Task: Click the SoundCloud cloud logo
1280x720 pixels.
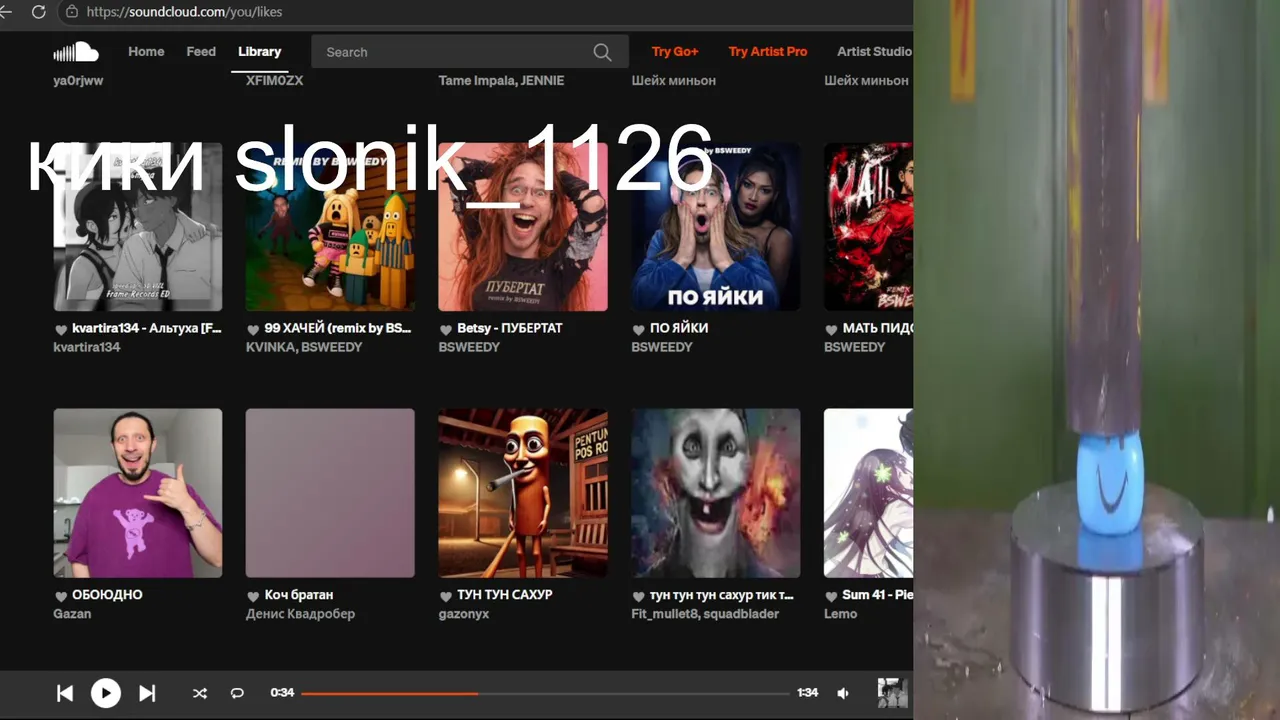Action: click(x=76, y=52)
